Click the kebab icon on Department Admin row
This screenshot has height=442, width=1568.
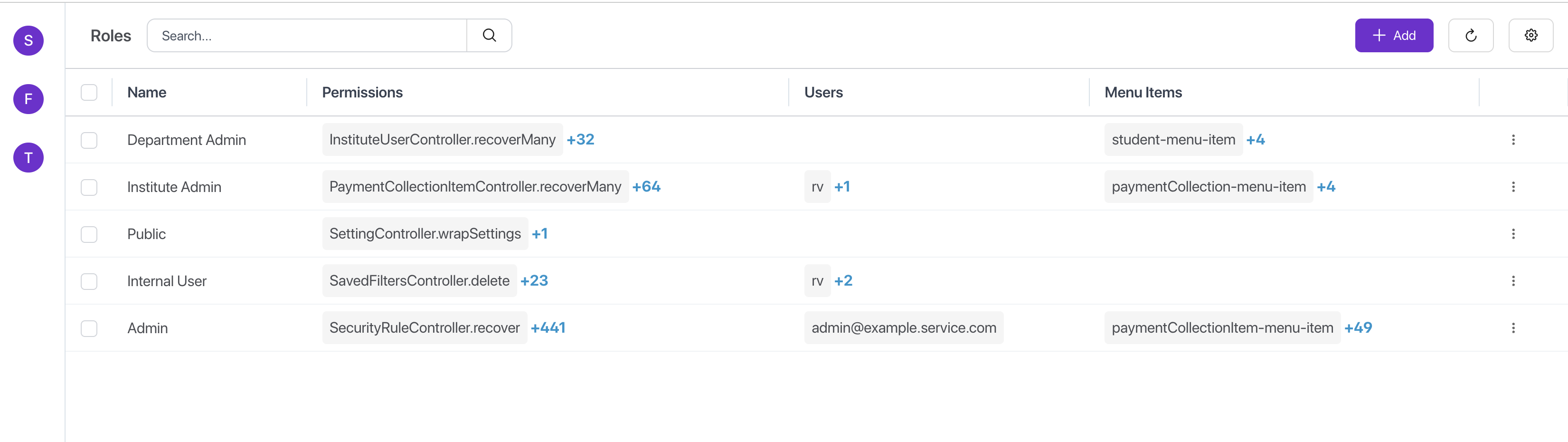[x=1514, y=139]
